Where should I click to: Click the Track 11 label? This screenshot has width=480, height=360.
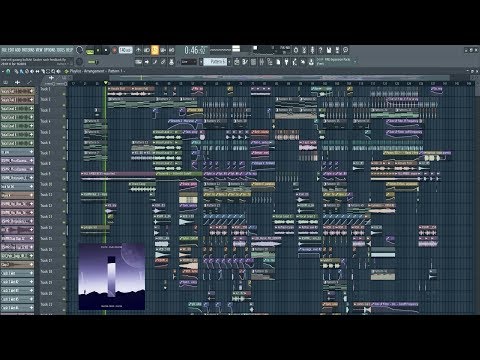tap(46, 195)
